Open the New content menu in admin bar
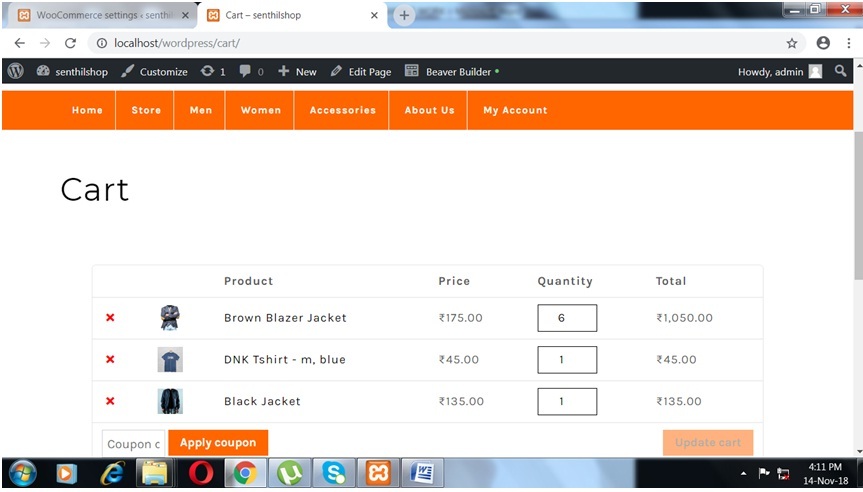 pyautogui.click(x=297, y=71)
